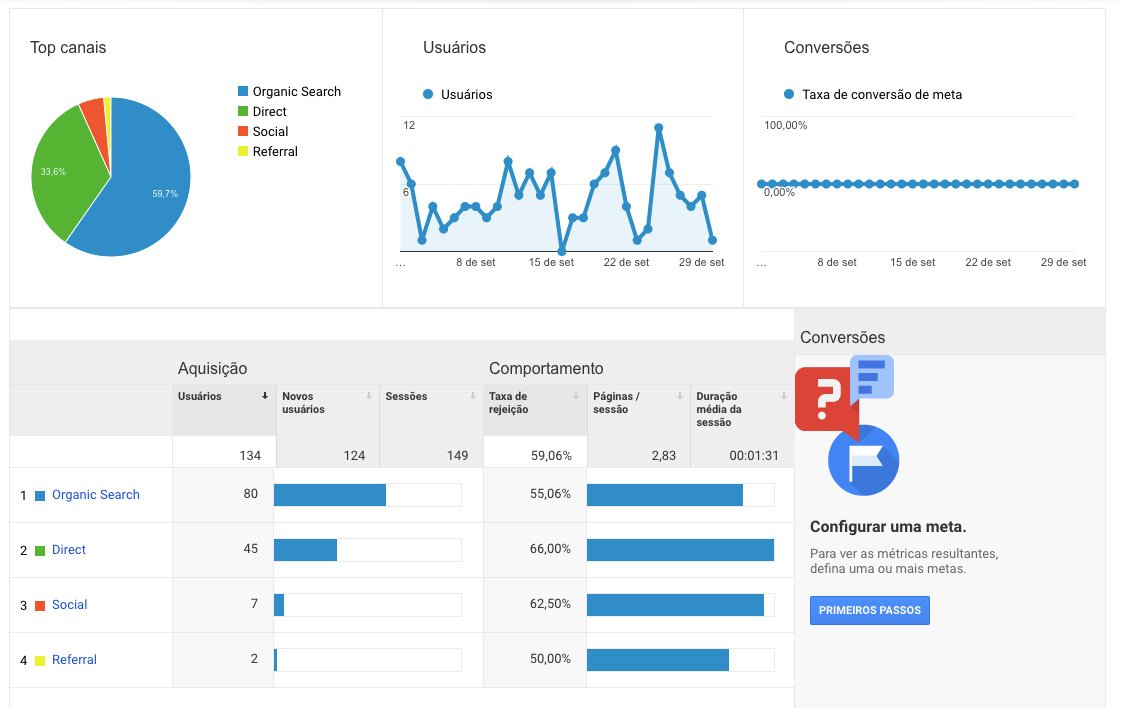Click the Novos usuários column header

pos(327,410)
